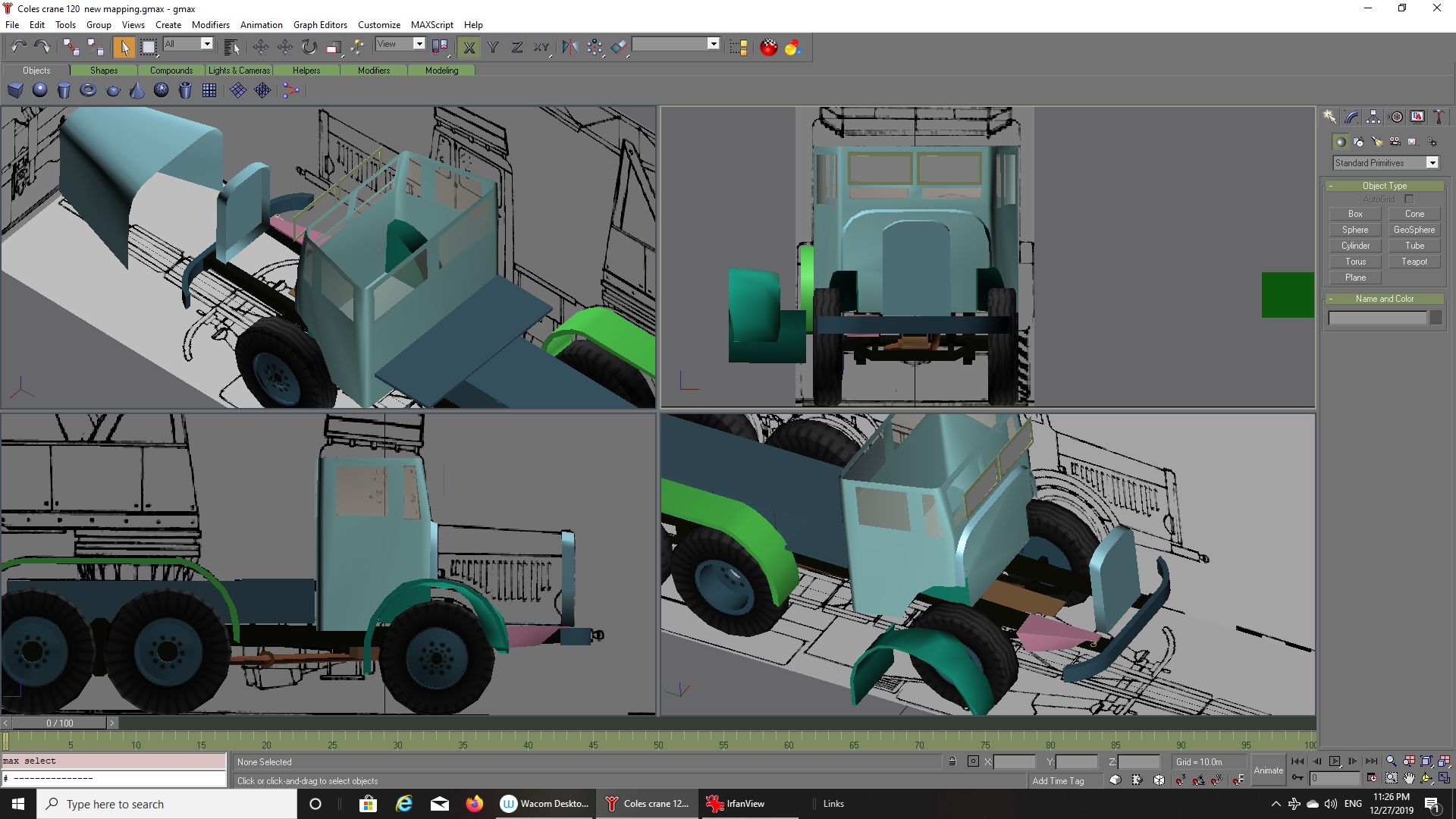Toggle the selection lock padlock

pyautogui.click(x=952, y=761)
